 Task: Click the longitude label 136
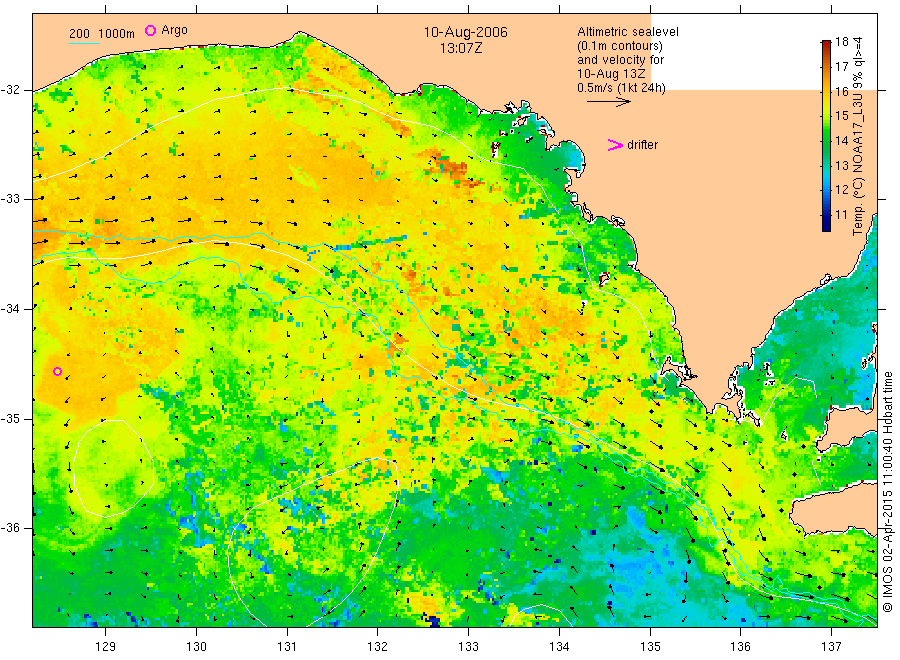(x=740, y=647)
